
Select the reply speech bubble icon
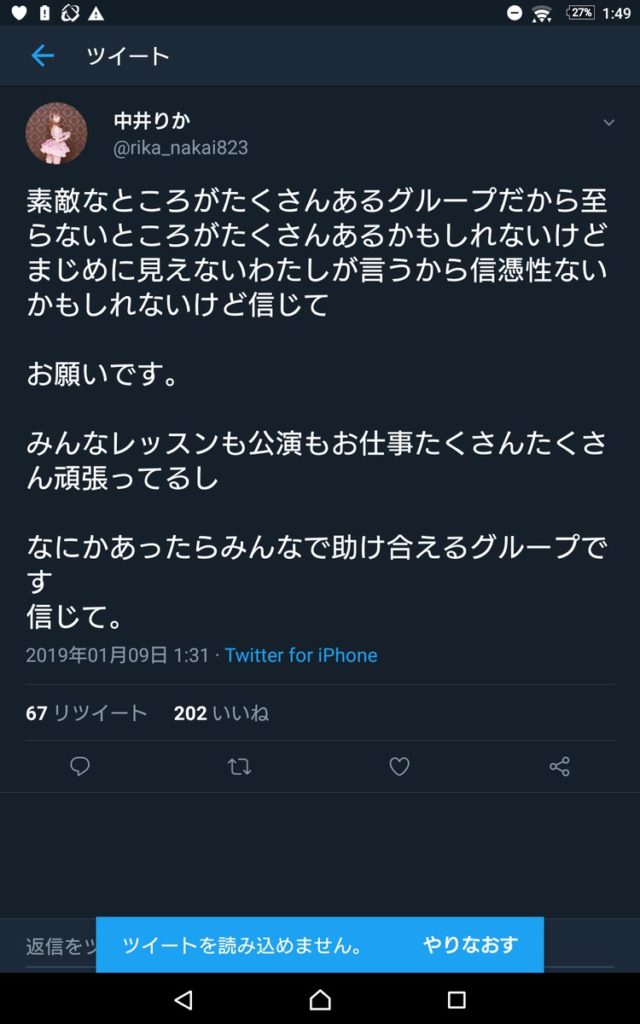pyautogui.click(x=80, y=766)
